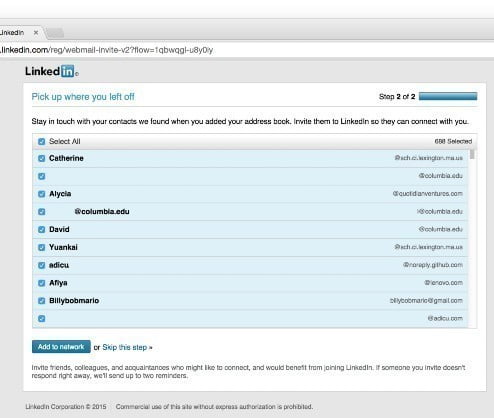This screenshot has width=494, height=418.
Task: Deselect the David contact checkbox
Action: [x=41, y=230]
